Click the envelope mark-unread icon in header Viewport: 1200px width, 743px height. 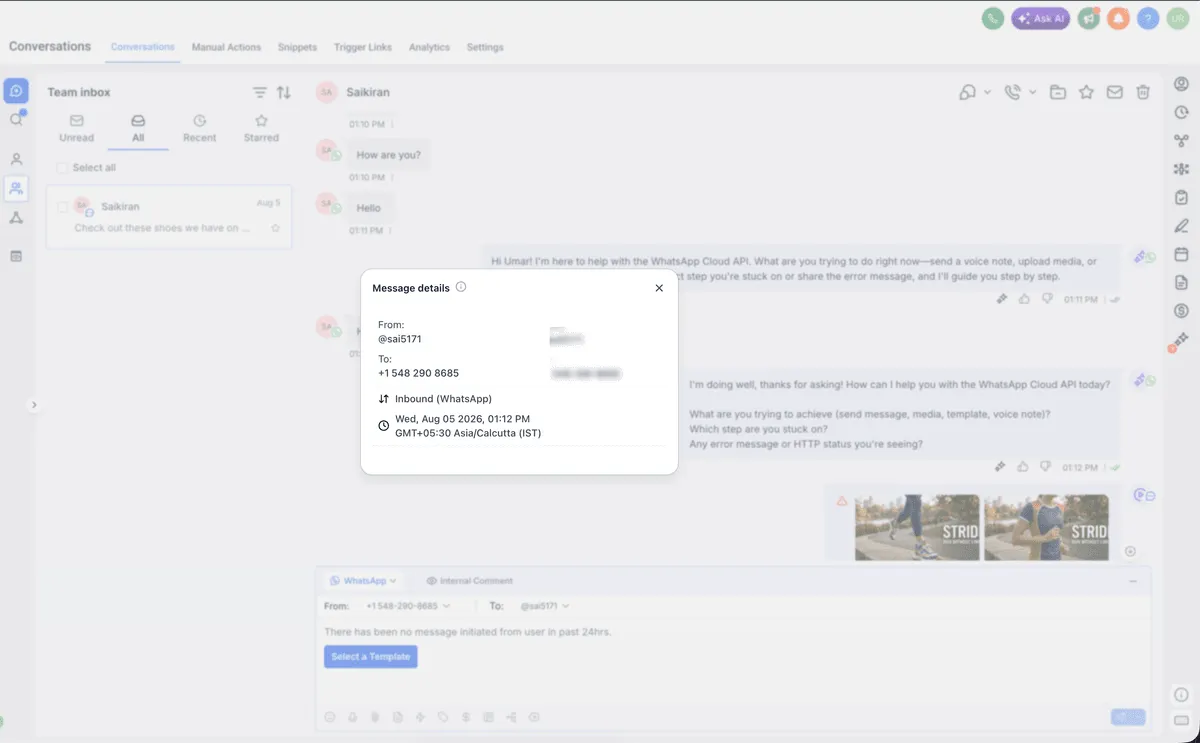(1114, 92)
